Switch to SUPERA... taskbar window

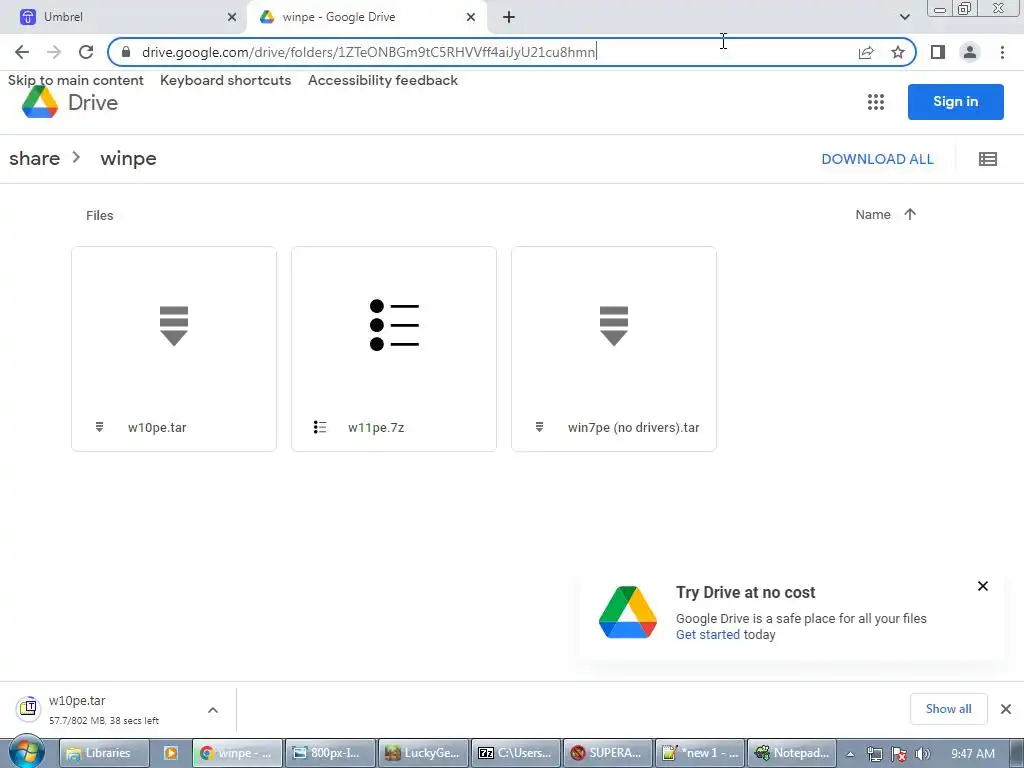pyautogui.click(x=608, y=753)
